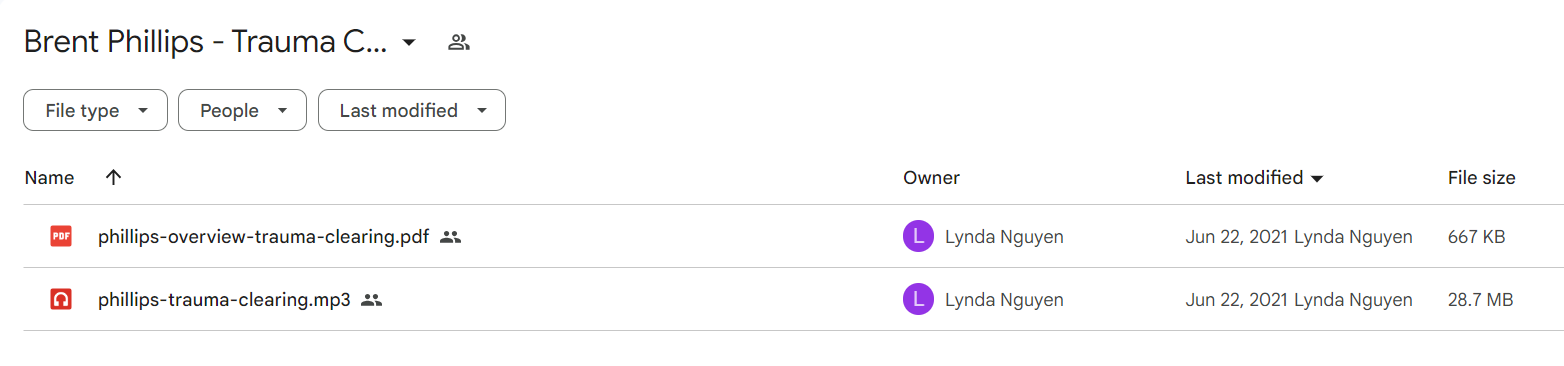Screen dimensions: 1564x366
Task: Select phillips-trauma-clearing.mp3 file name
Action: 224,299
